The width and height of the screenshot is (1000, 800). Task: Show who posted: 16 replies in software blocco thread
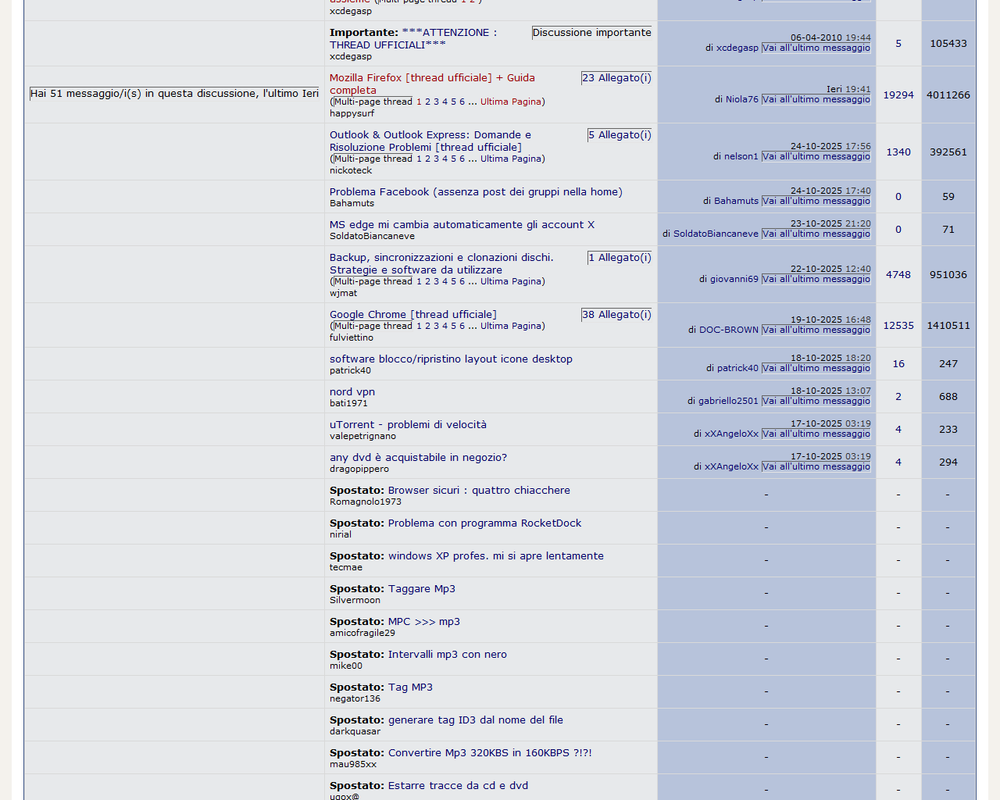(x=898, y=364)
